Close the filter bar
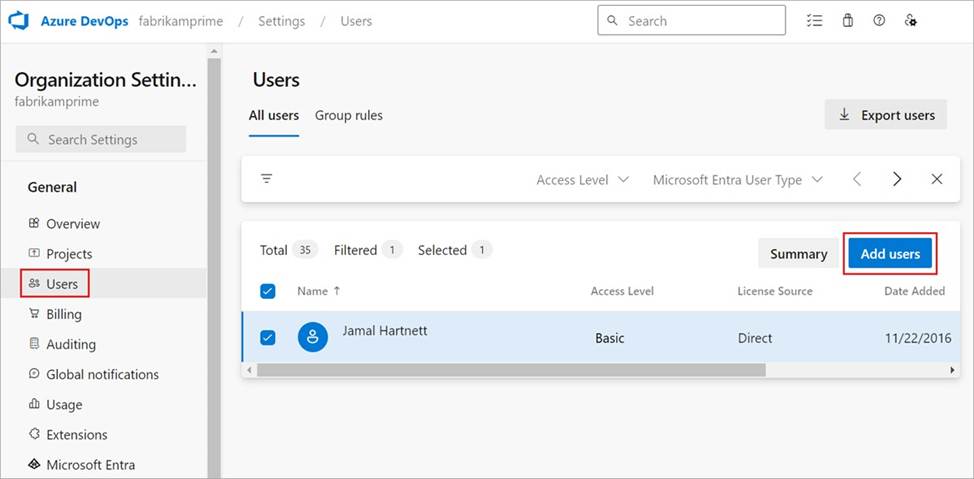 (937, 180)
